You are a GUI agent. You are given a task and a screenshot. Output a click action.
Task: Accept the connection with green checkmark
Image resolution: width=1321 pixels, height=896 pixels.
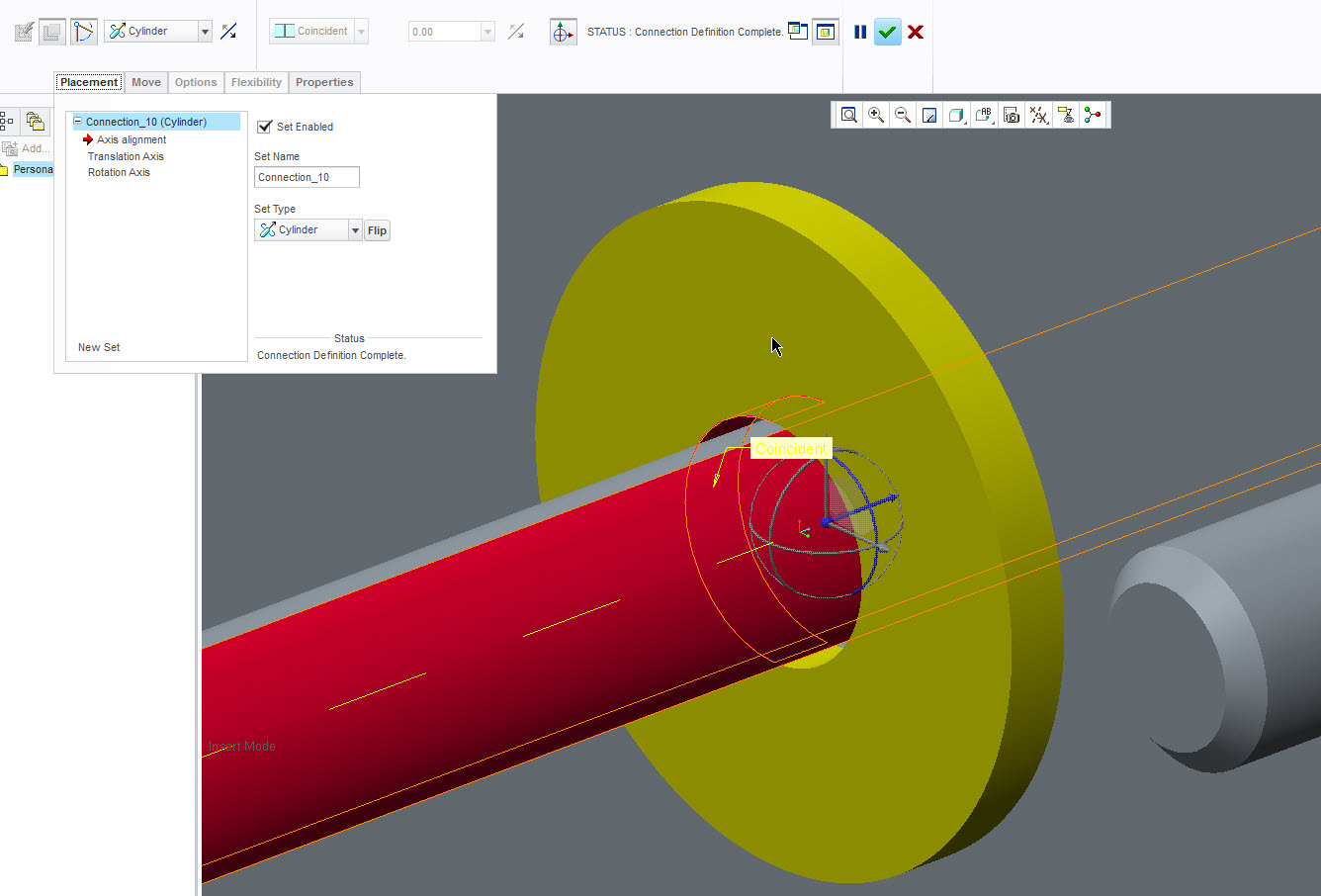point(887,32)
